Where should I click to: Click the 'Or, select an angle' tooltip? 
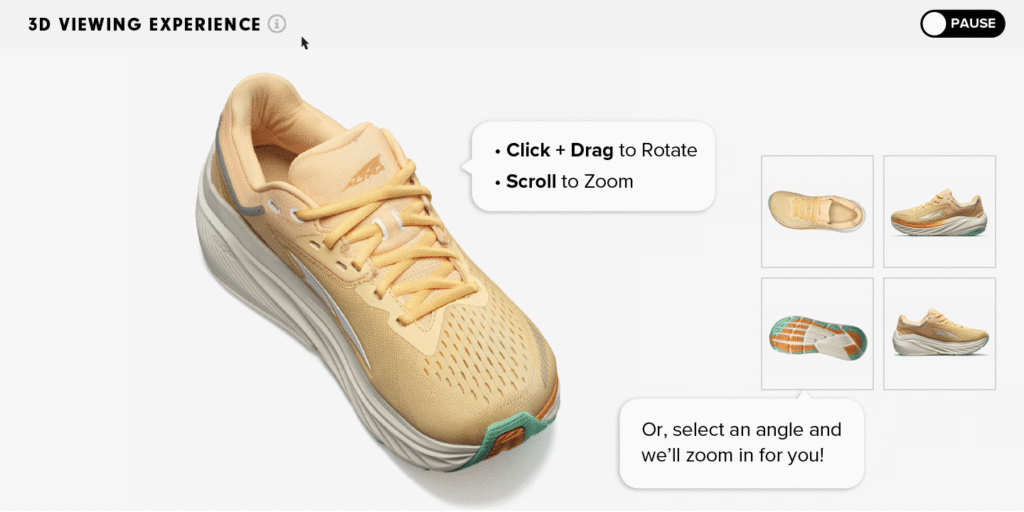[741, 442]
